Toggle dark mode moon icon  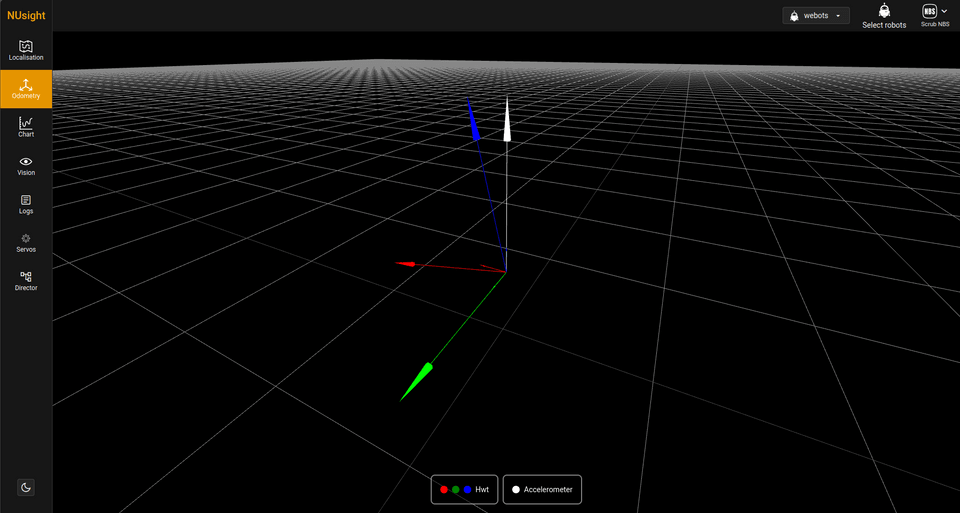(26, 487)
